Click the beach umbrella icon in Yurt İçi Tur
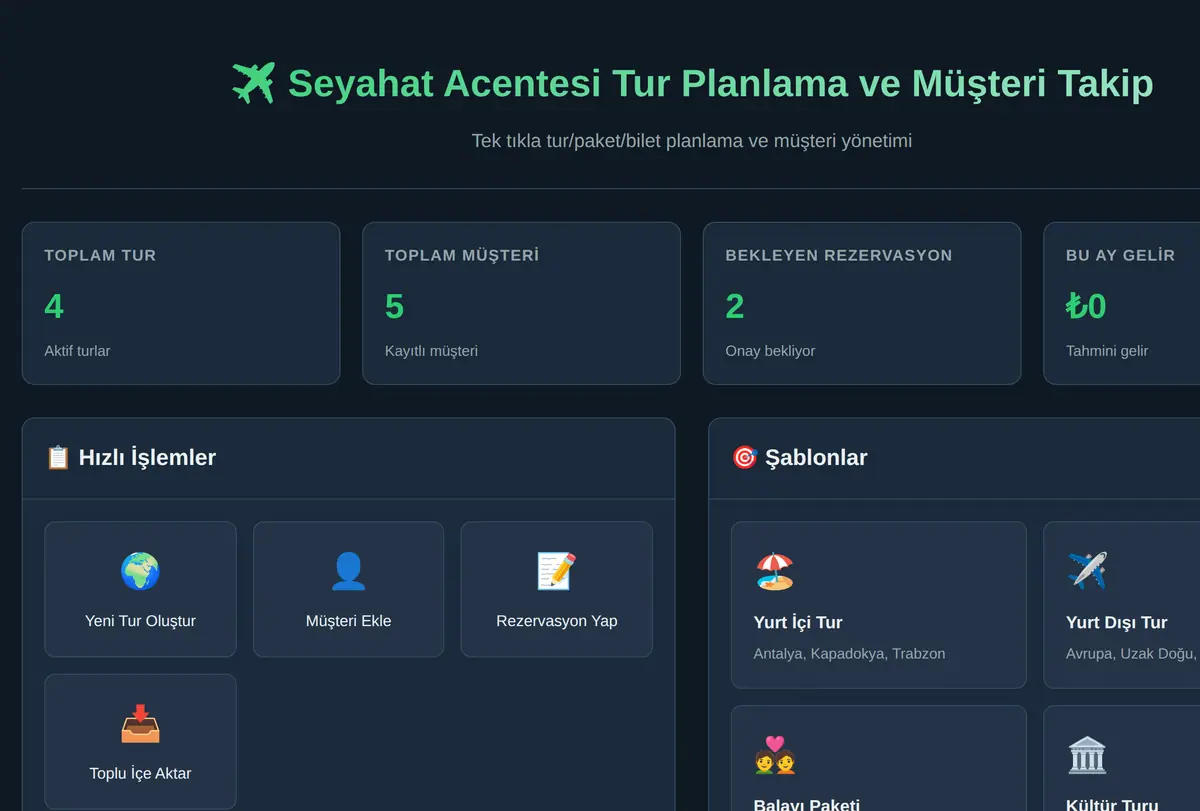The height and width of the screenshot is (811, 1200). (774, 571)
